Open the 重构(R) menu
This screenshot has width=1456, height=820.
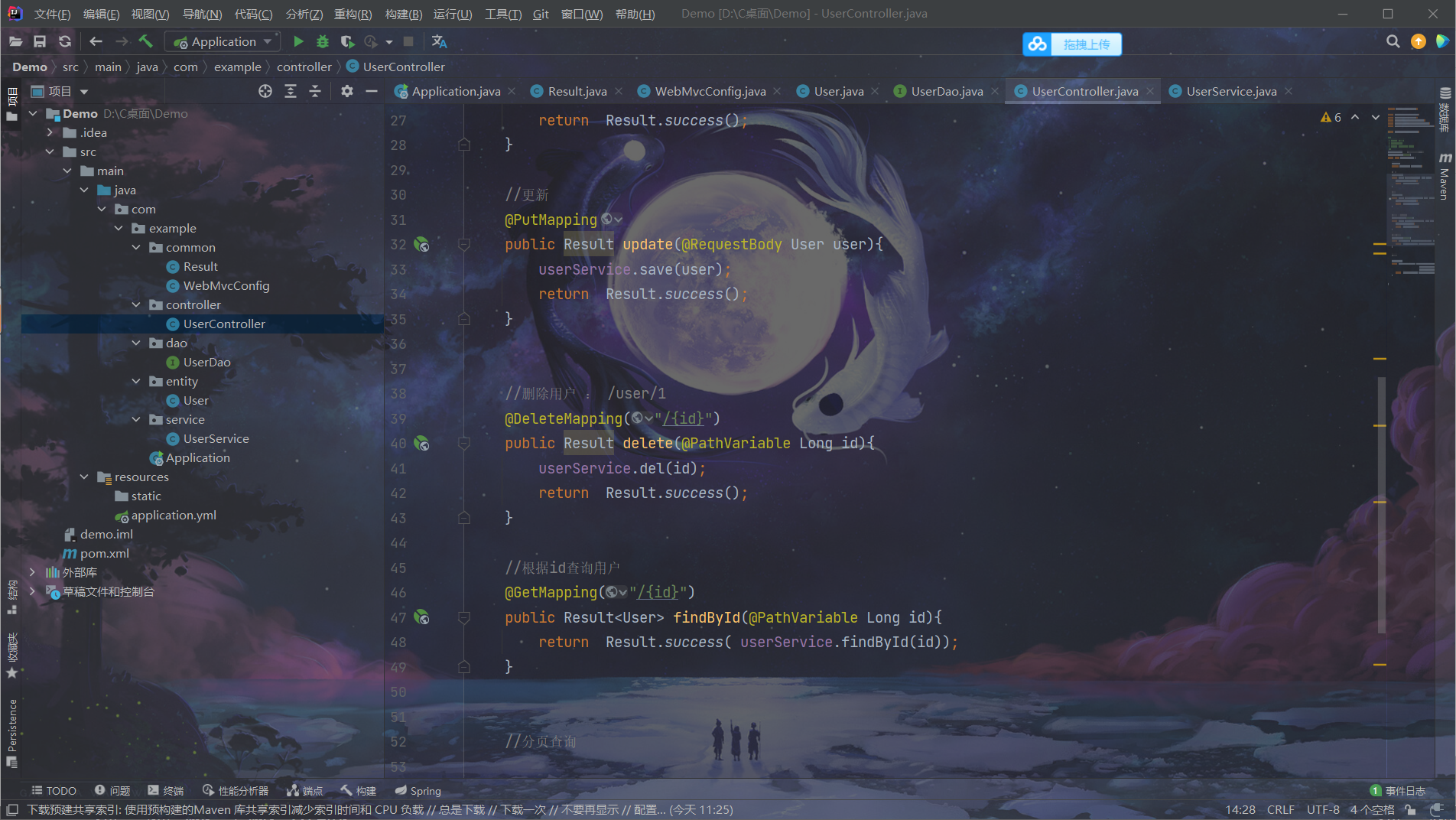point(353,14)
